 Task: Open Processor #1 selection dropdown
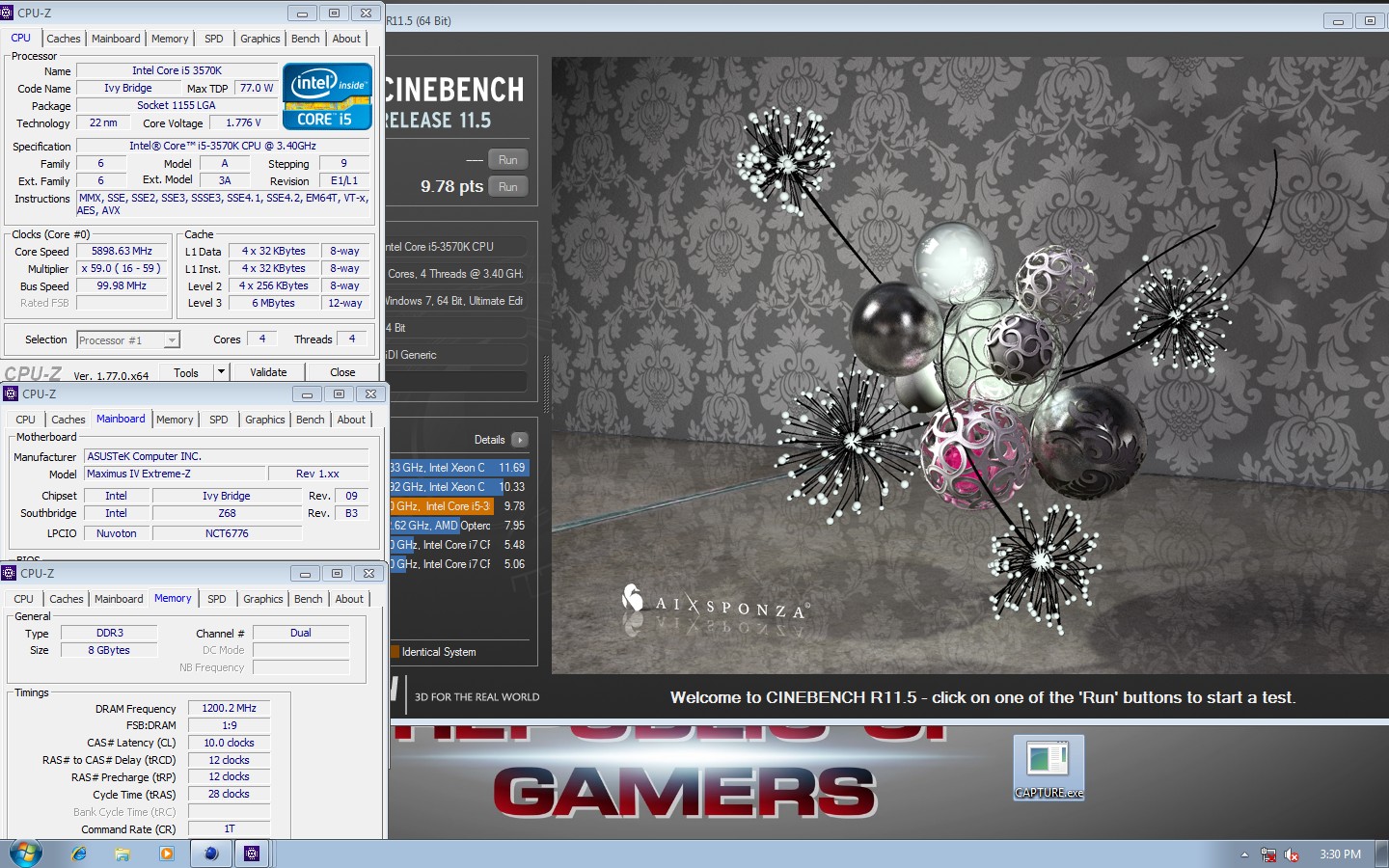coord(128,339)
